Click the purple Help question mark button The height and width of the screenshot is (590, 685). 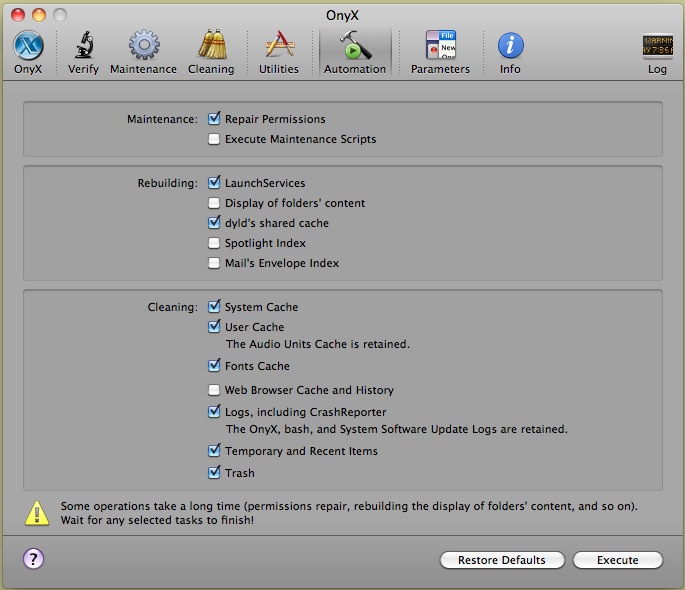(32, 559)
